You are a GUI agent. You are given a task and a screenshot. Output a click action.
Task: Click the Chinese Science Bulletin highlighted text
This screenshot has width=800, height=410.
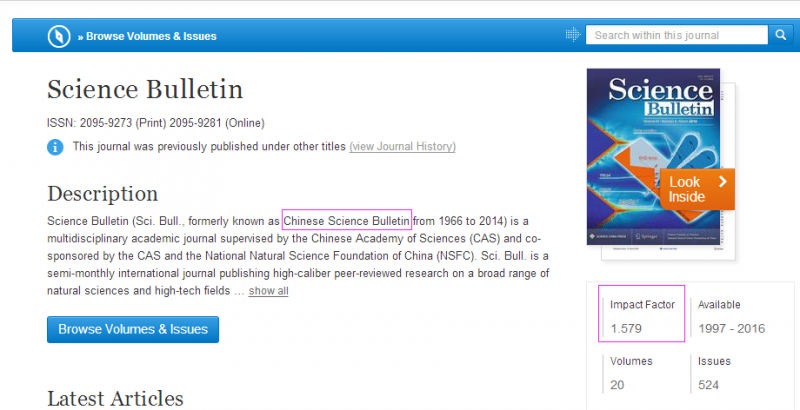[x=347, y=220]
